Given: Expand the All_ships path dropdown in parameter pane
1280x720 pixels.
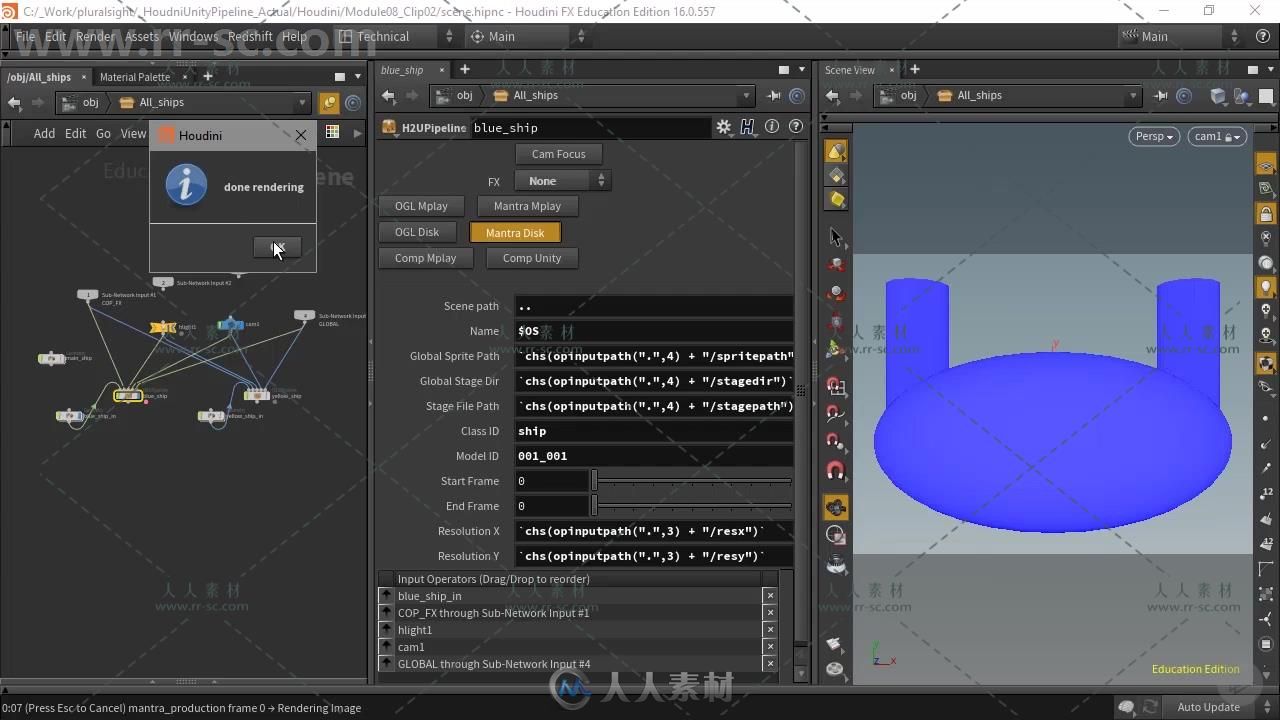Looking at the screenshot, I should point(745,96).
